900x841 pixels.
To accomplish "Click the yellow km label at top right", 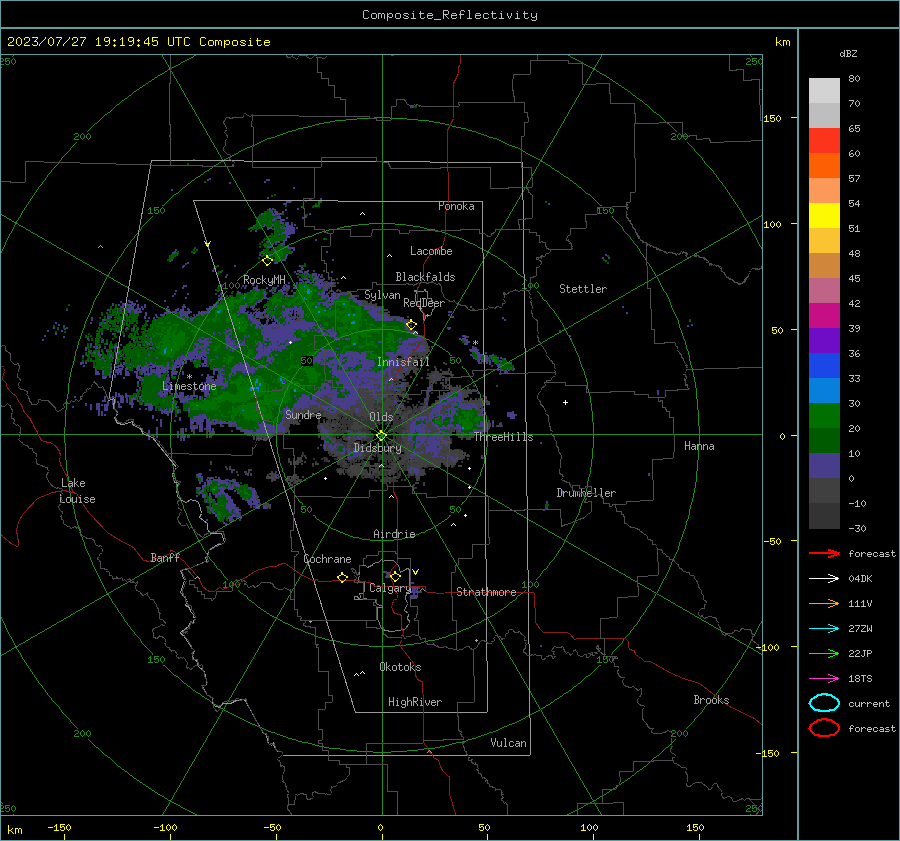I will click(x=782, y=42).
